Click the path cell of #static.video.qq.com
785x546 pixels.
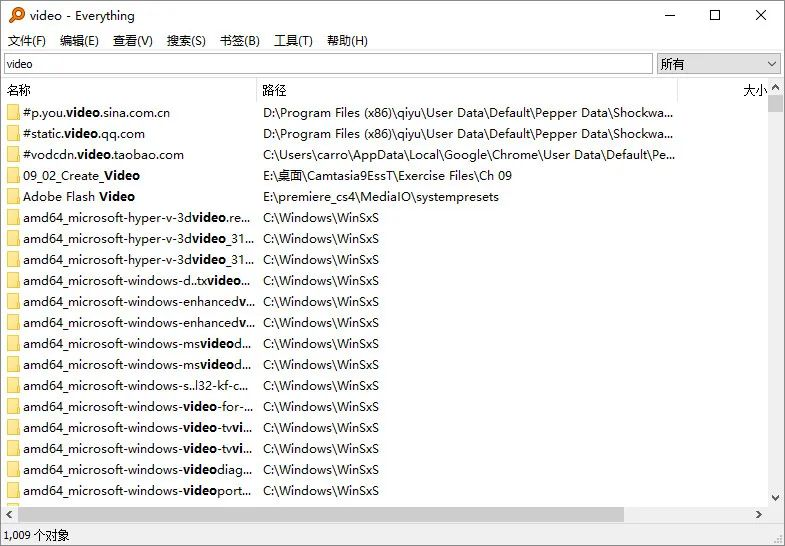point(468,134)
